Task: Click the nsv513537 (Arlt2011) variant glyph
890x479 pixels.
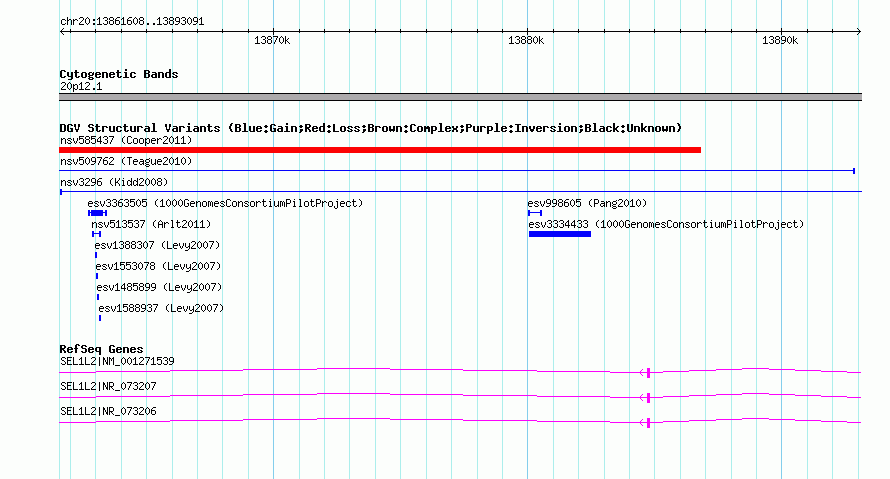Action: point(96,234)
